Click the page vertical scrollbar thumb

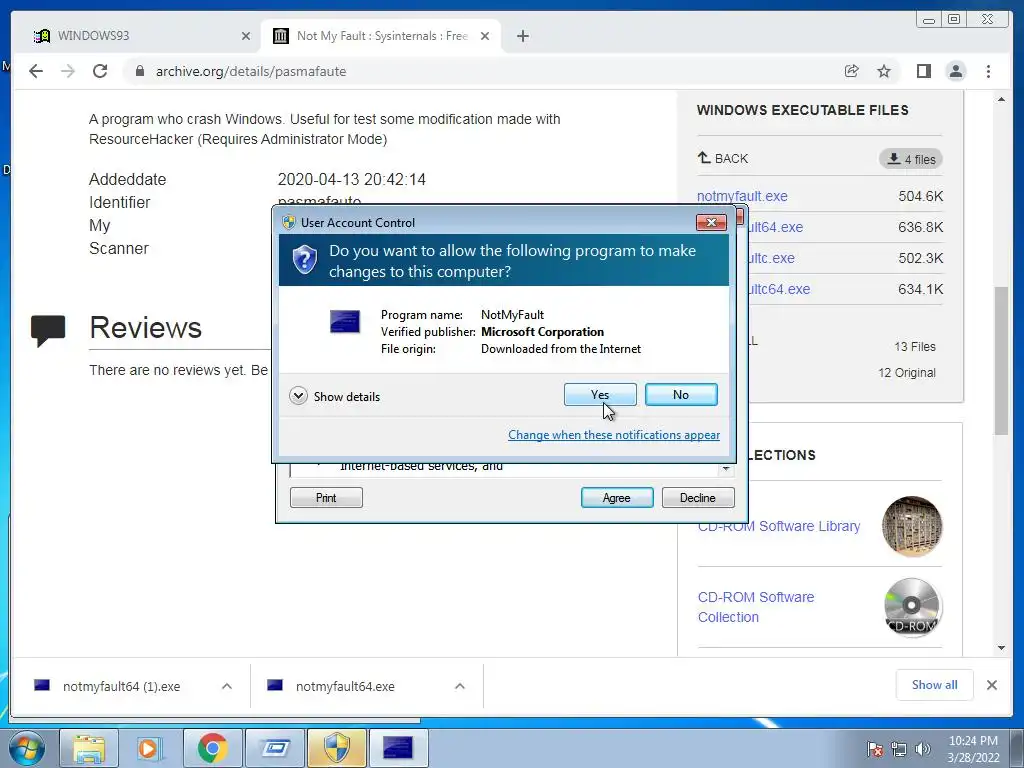click(1001, 360)
